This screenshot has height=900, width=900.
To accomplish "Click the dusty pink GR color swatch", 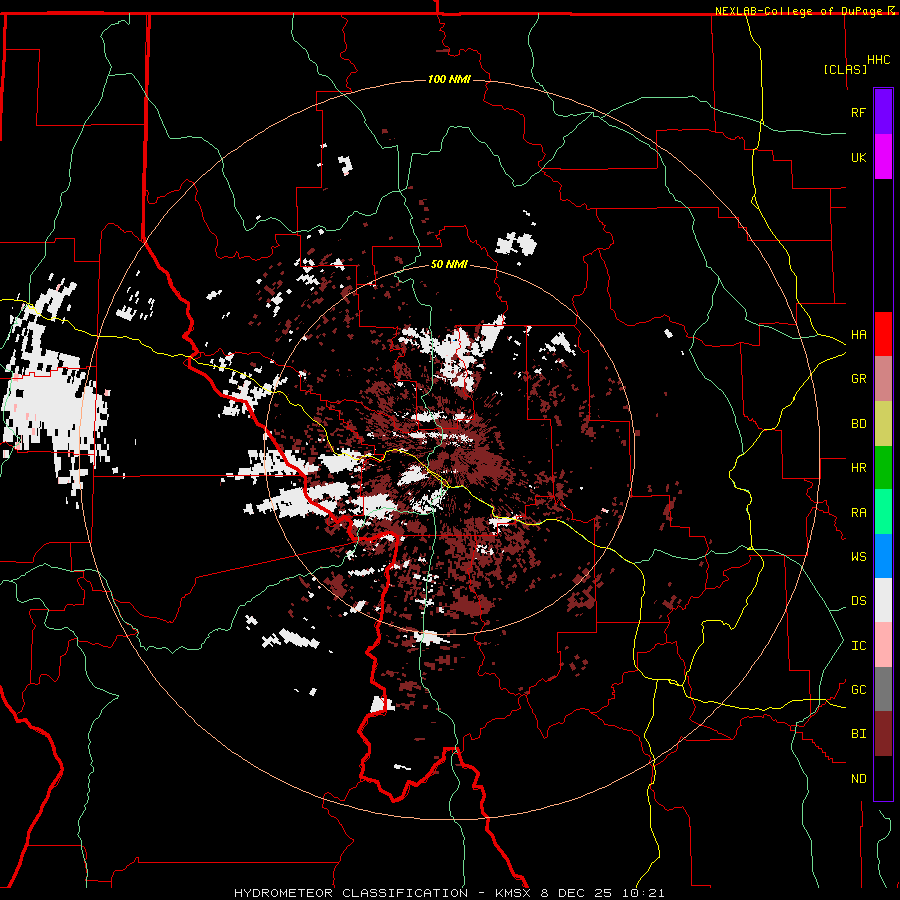I will (883, 379).
